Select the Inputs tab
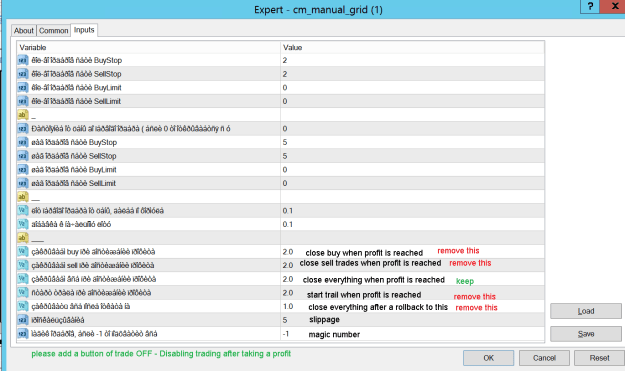 84,30
